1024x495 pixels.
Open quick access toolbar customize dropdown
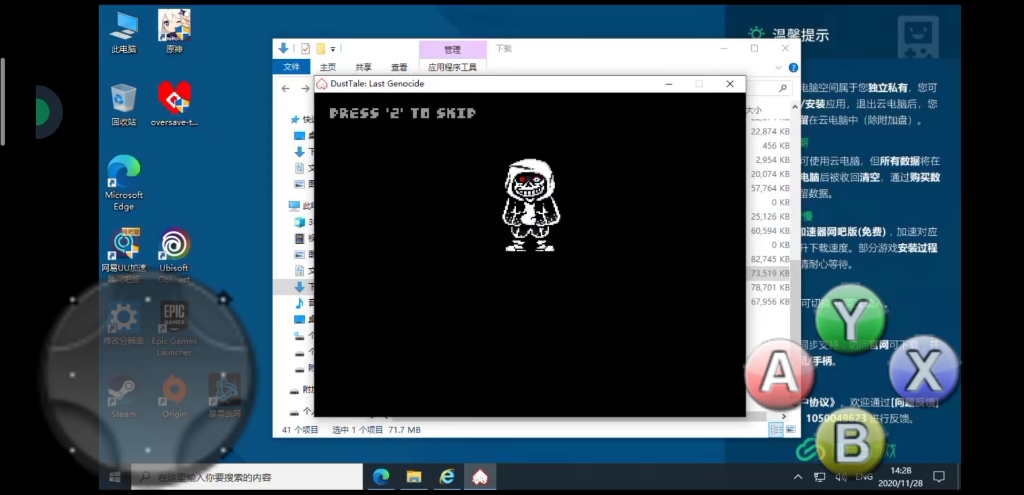click(332, 49)
